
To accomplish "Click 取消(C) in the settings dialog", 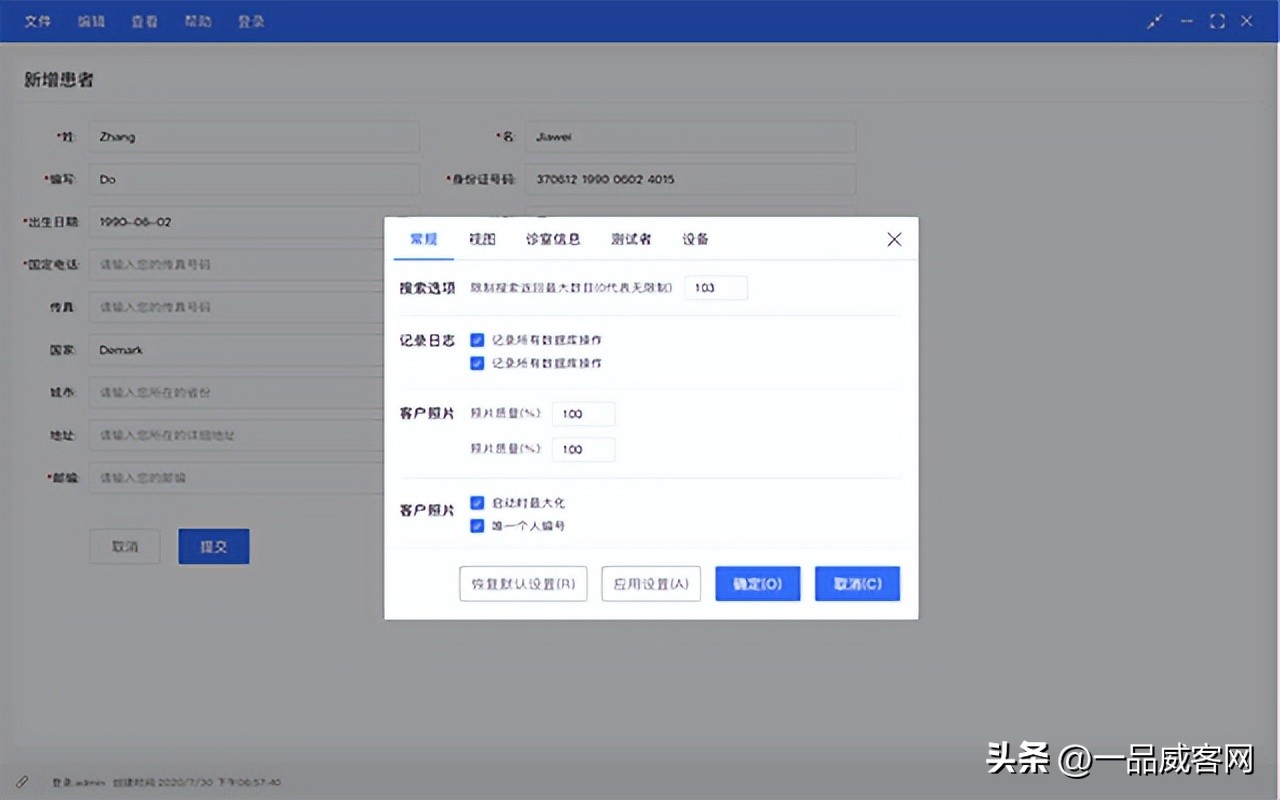I will (x=858, y=584).
